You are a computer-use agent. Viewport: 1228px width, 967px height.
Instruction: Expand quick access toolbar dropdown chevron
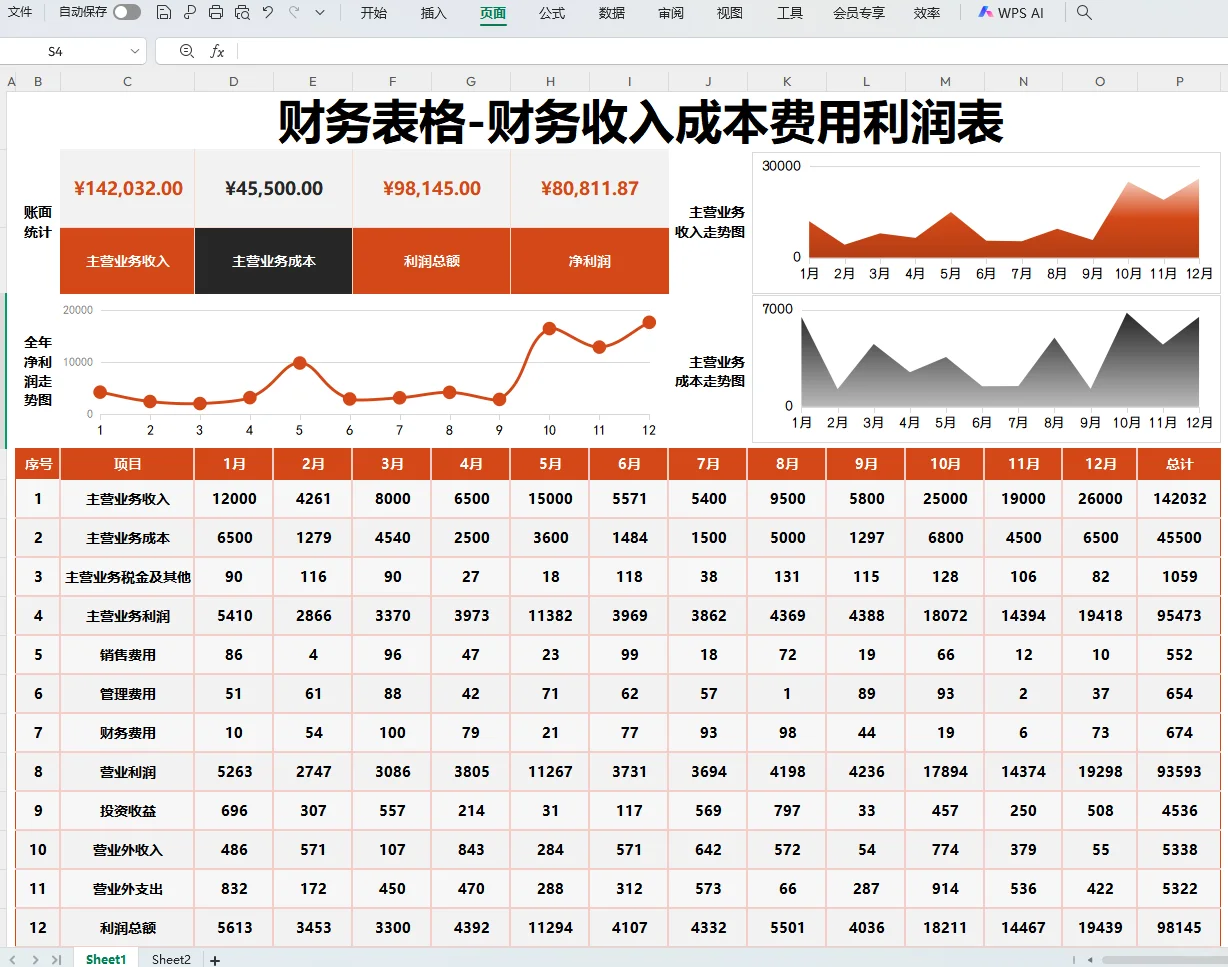coord(320,13)
